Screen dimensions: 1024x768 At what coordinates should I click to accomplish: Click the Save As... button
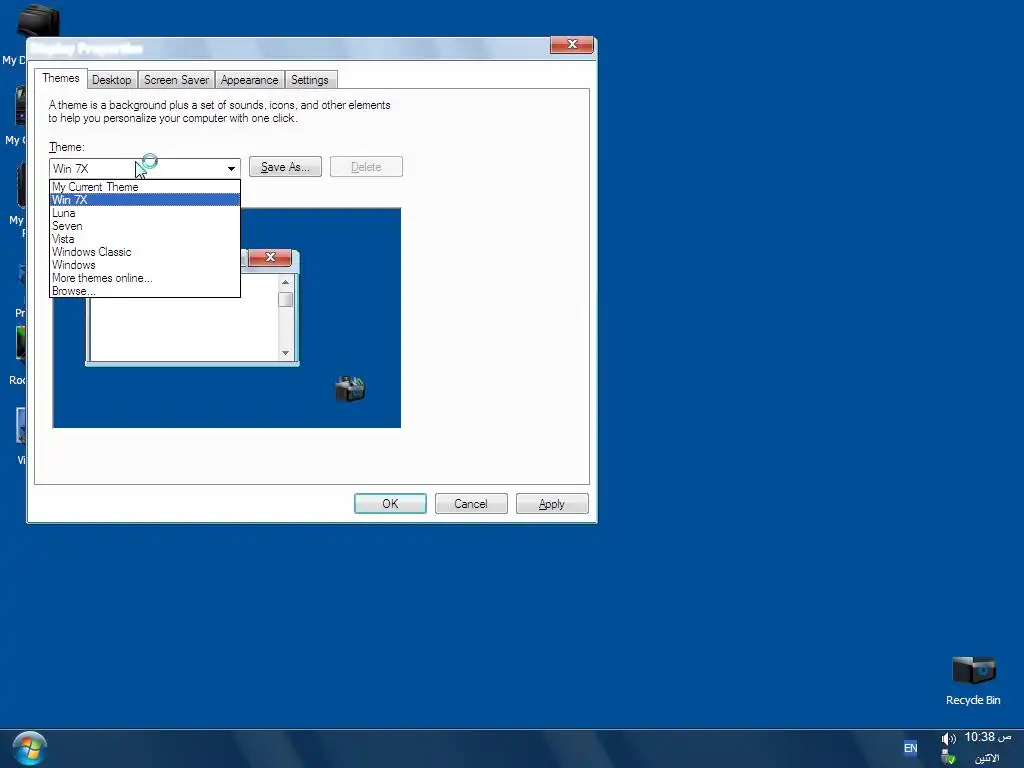(285, 167)
